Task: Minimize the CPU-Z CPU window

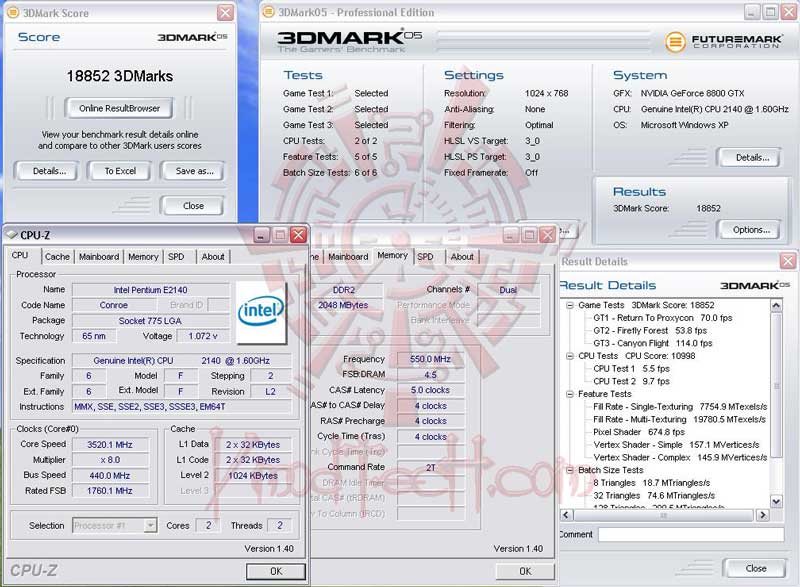Action: [262, 235]
